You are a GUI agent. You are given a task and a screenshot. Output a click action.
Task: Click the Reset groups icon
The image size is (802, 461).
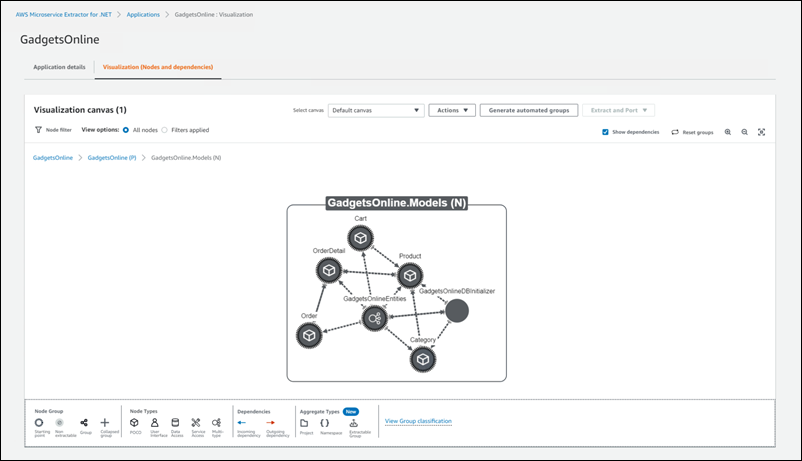pos(675,132)
